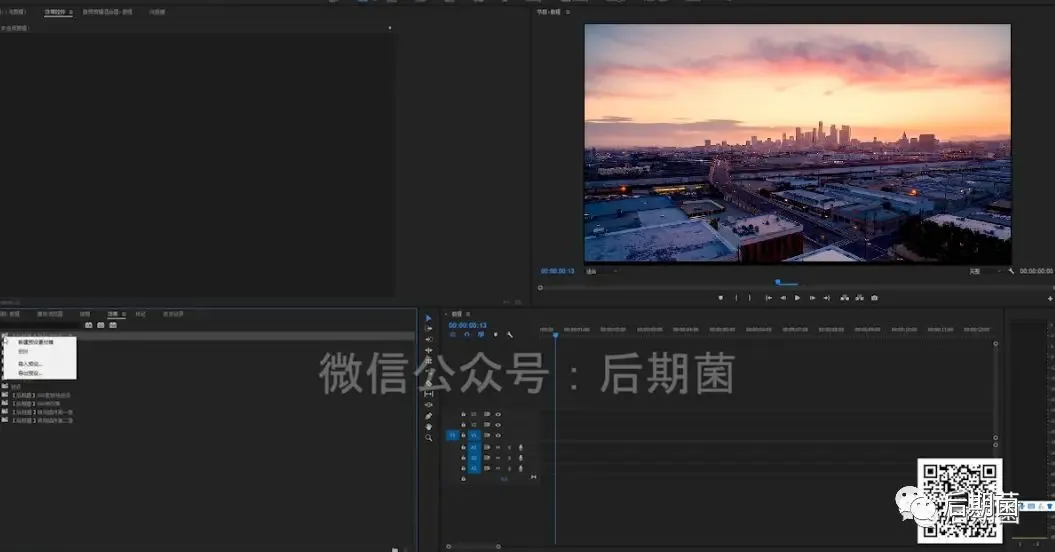The width and height of the screenshot is (1055, 552).
Task: Click the timeline timecode 00:00:00:13 field
Action: (468, 325)
